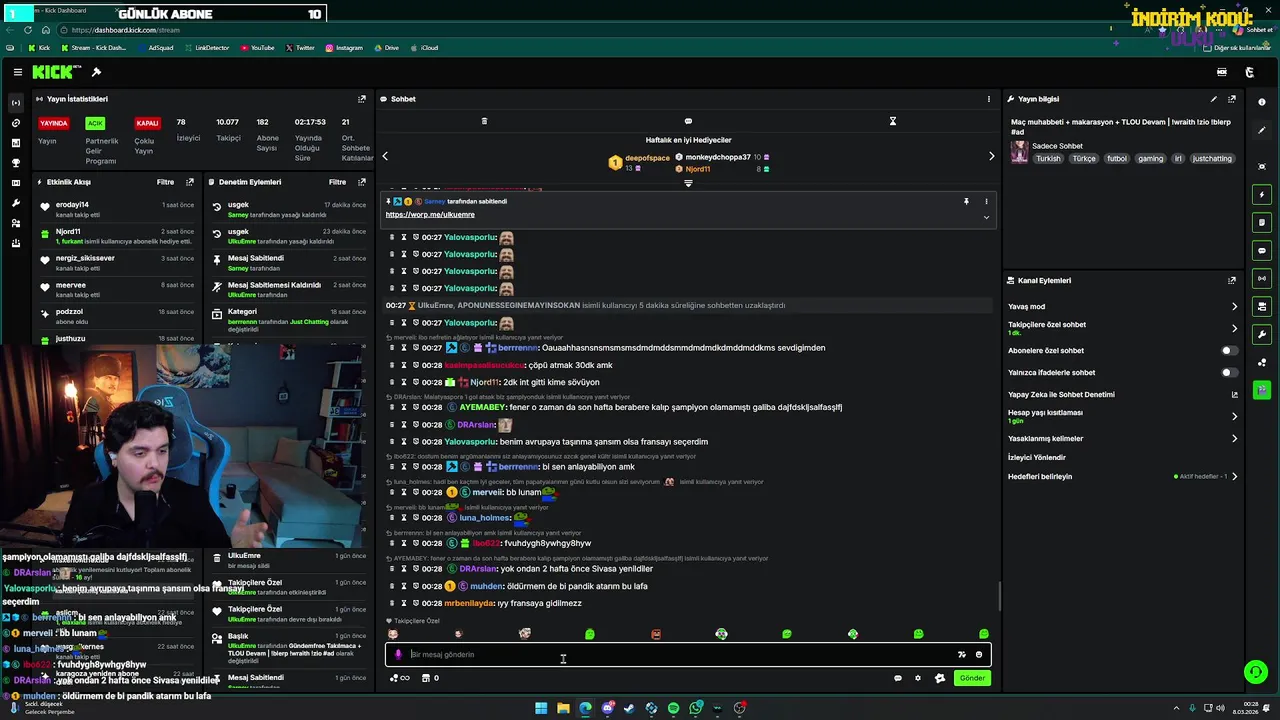Click the purple microphone icon in message box
1280x720 pixels.
pos(398,655)
